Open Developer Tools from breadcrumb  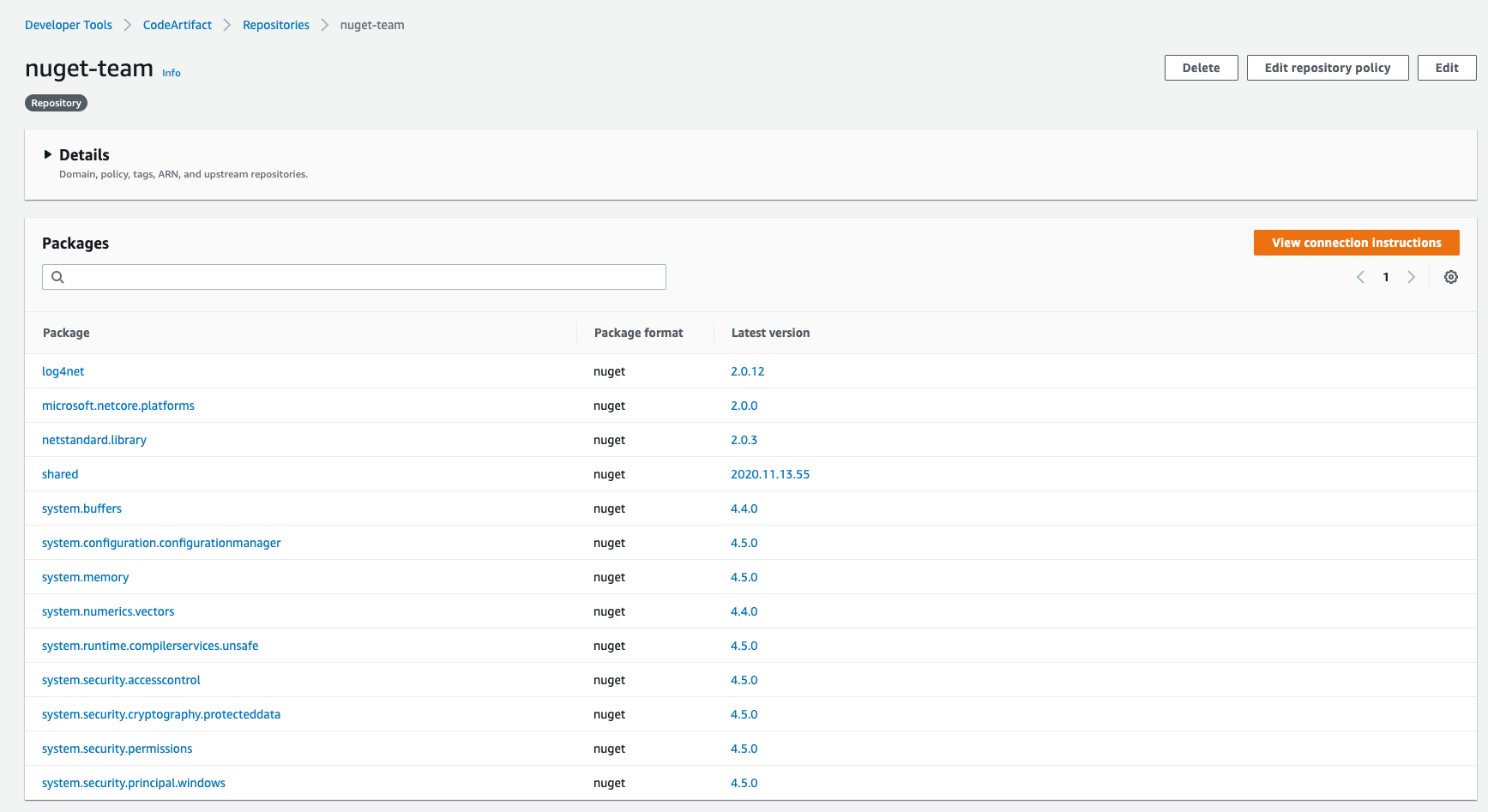tap(68, 25)
